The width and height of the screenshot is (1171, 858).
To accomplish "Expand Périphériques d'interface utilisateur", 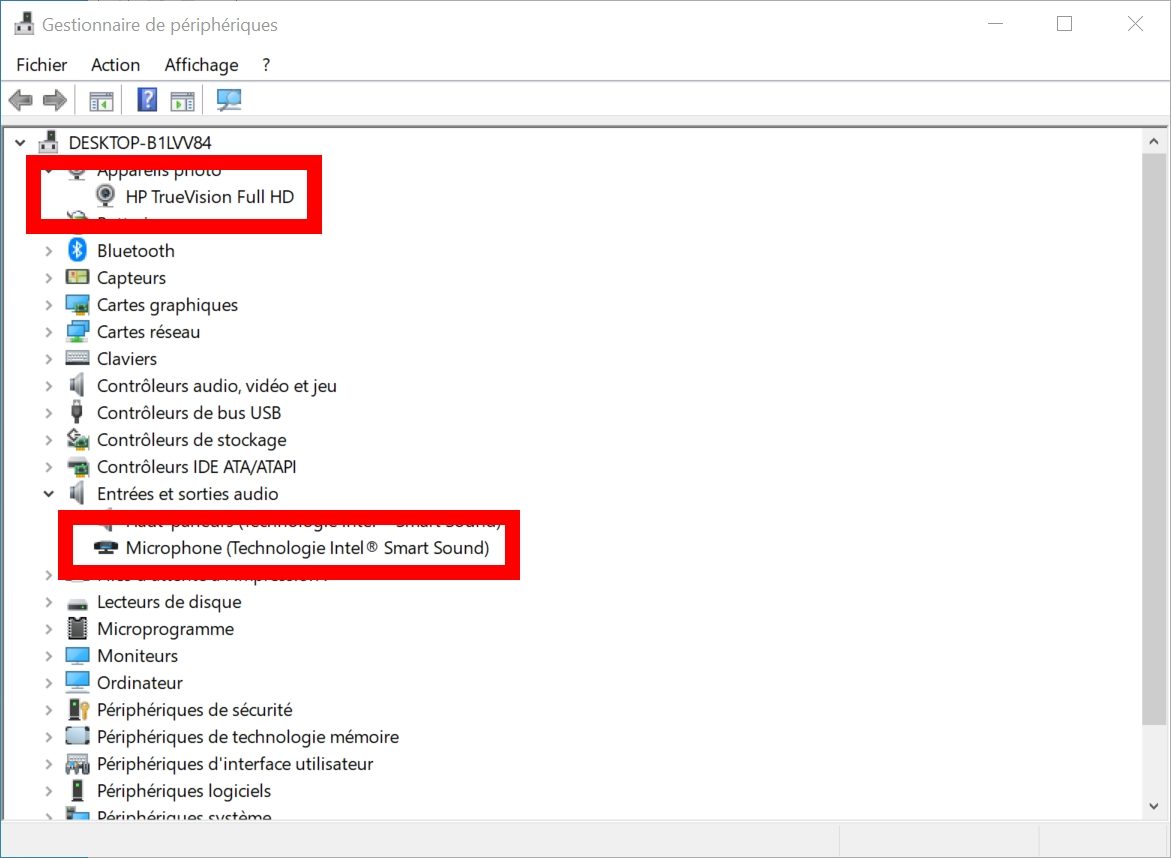I will coord(49,764).
